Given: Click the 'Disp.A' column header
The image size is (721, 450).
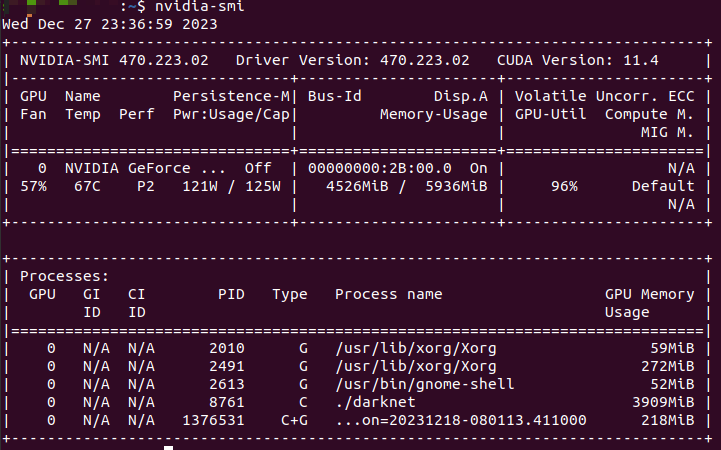Looking at the screenshot, I should (461, 97).
